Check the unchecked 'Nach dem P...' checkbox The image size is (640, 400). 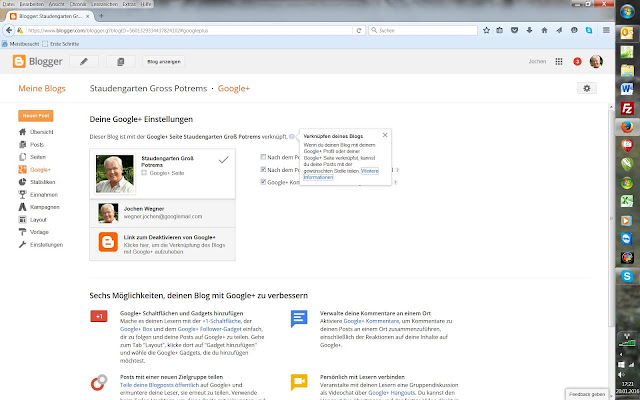tap(263, 157)
